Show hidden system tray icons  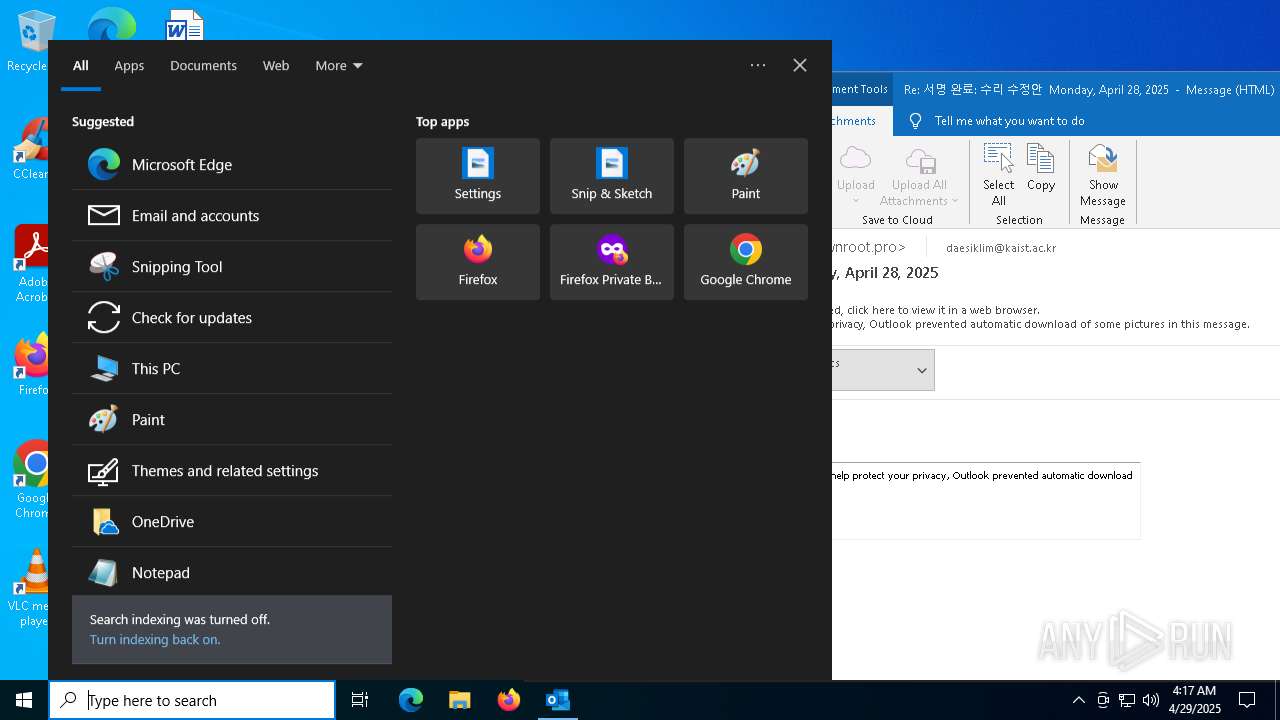click(x=1078, y=700)
